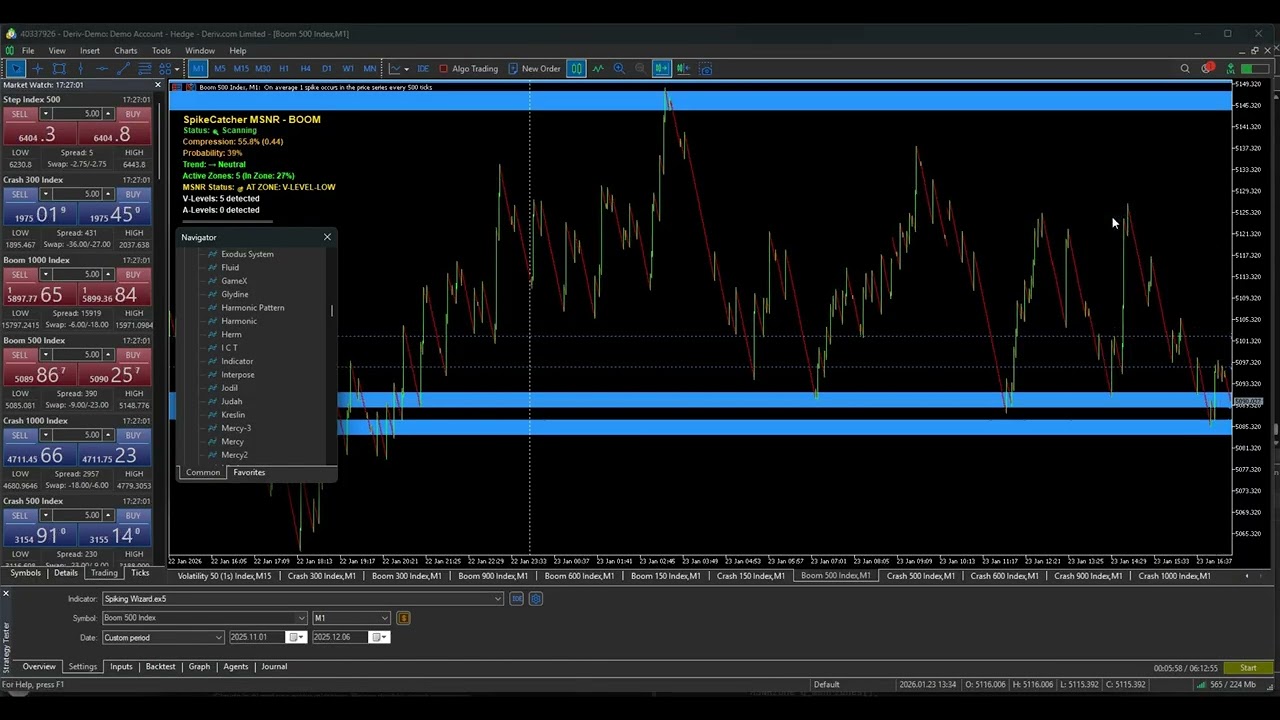Viewport: 1280px width, 720px height.
Task: Select the cursor arrow tool
Action: click(16, 69)
